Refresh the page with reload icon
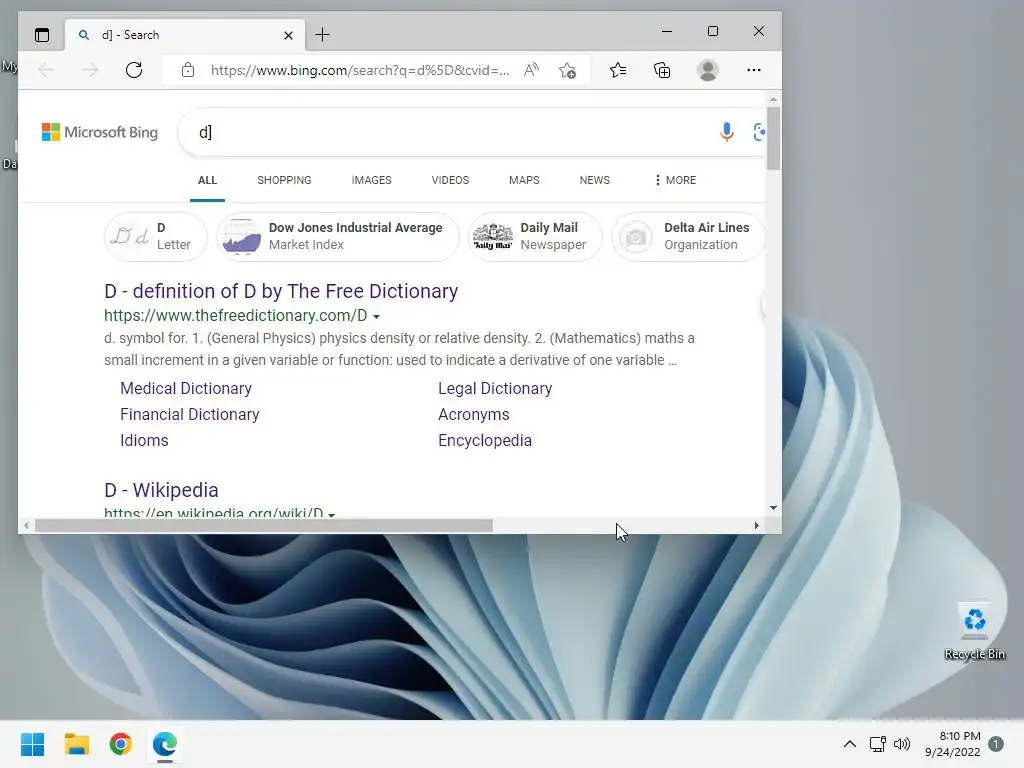Screen dimensions: 1024x768 134,70
